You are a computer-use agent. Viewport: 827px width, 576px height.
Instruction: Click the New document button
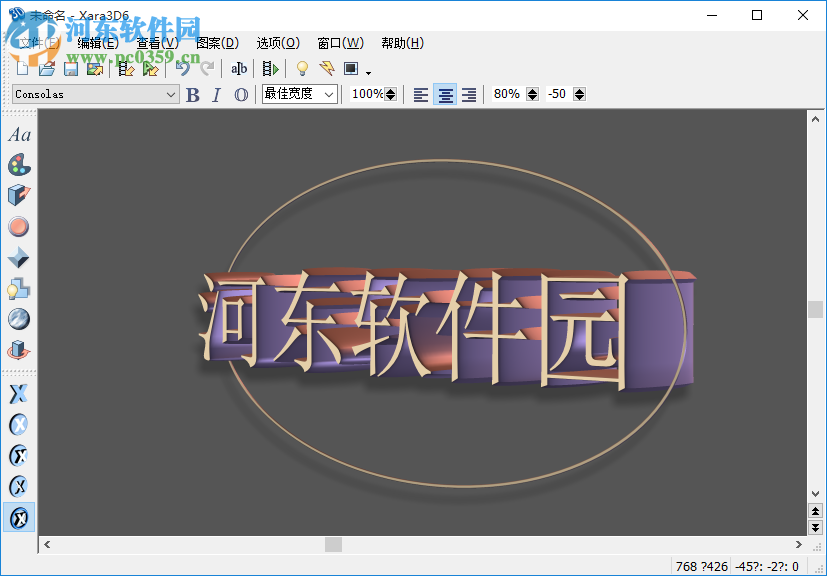[x=22, y=69]
